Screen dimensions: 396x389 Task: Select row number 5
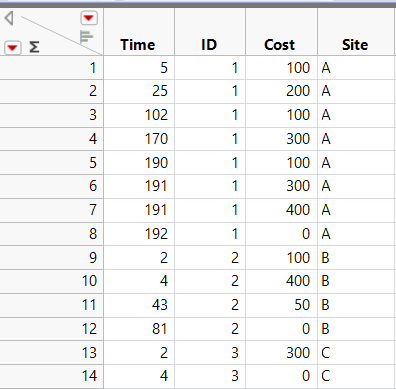coord(52,163)
